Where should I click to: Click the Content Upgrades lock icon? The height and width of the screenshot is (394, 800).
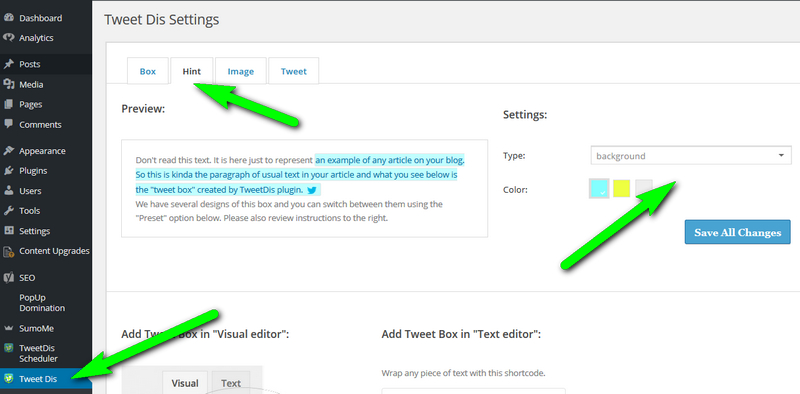8,251
